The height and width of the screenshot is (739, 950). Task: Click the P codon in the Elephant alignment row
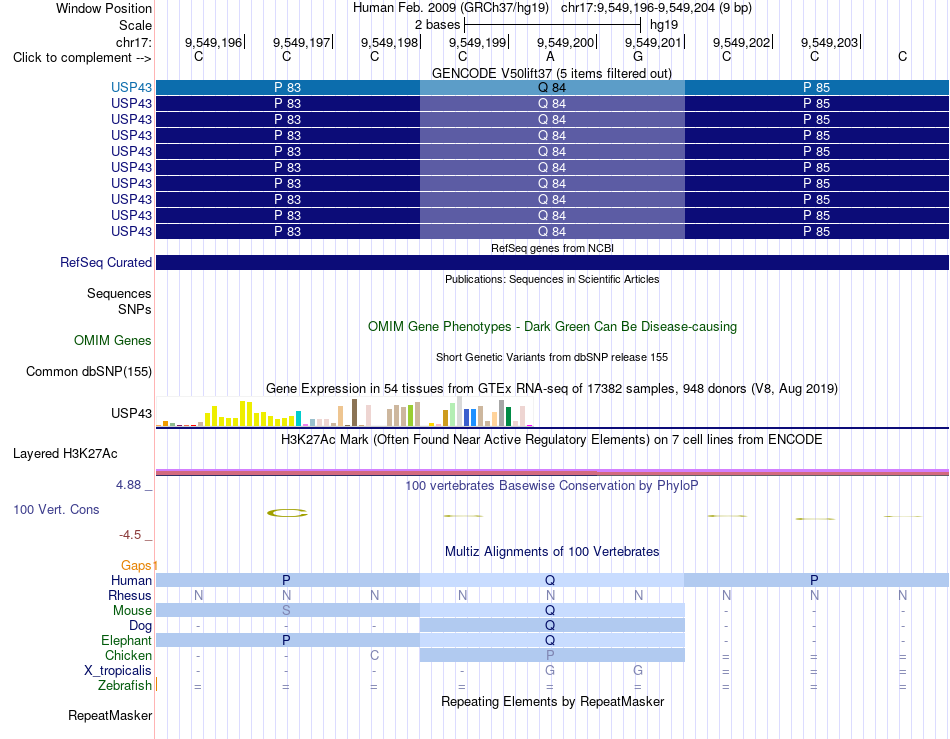(287, 640)
